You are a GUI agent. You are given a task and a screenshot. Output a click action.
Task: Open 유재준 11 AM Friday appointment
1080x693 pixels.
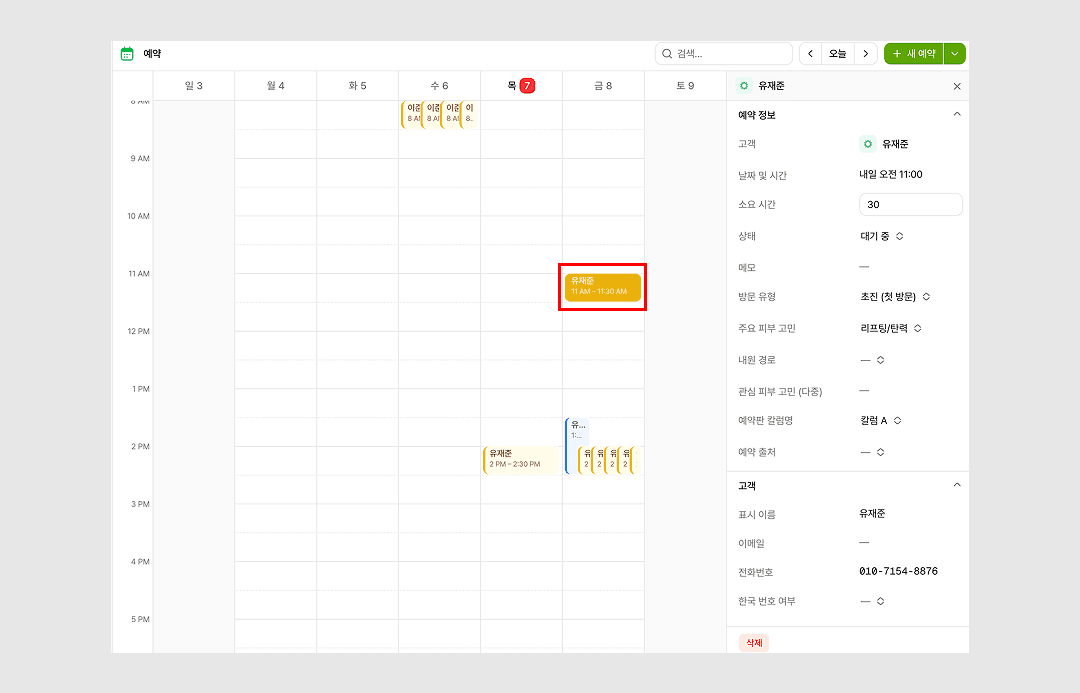pyautogui.click(x=603, y=287)
